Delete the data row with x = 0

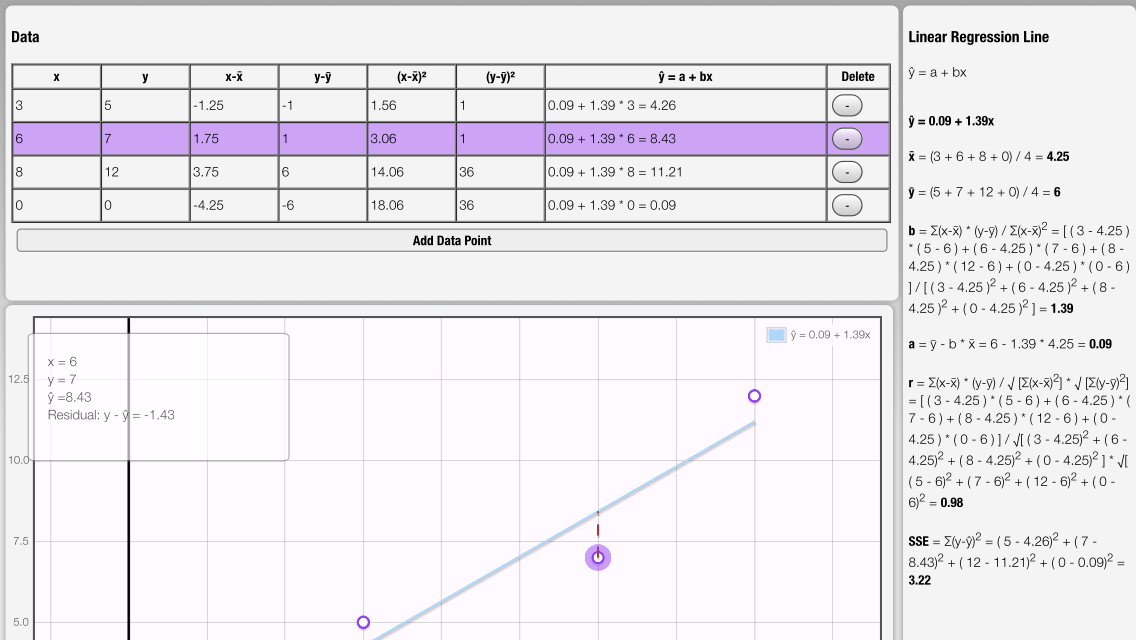tap(847, 206)
